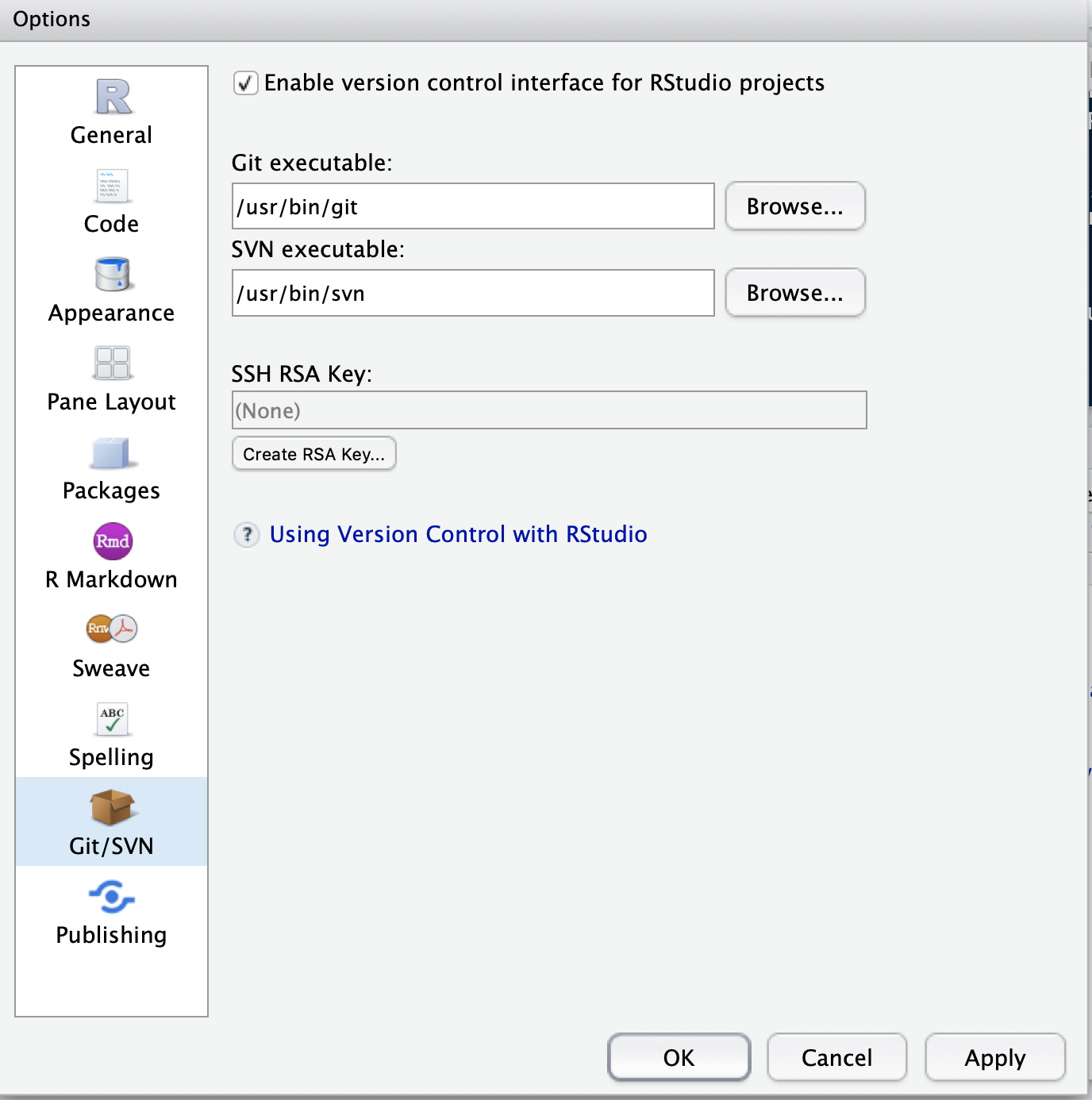Open Using Version Control with RStudio link
Image resolution: width=1092 pixels, height=1100 pixels.
458,534
